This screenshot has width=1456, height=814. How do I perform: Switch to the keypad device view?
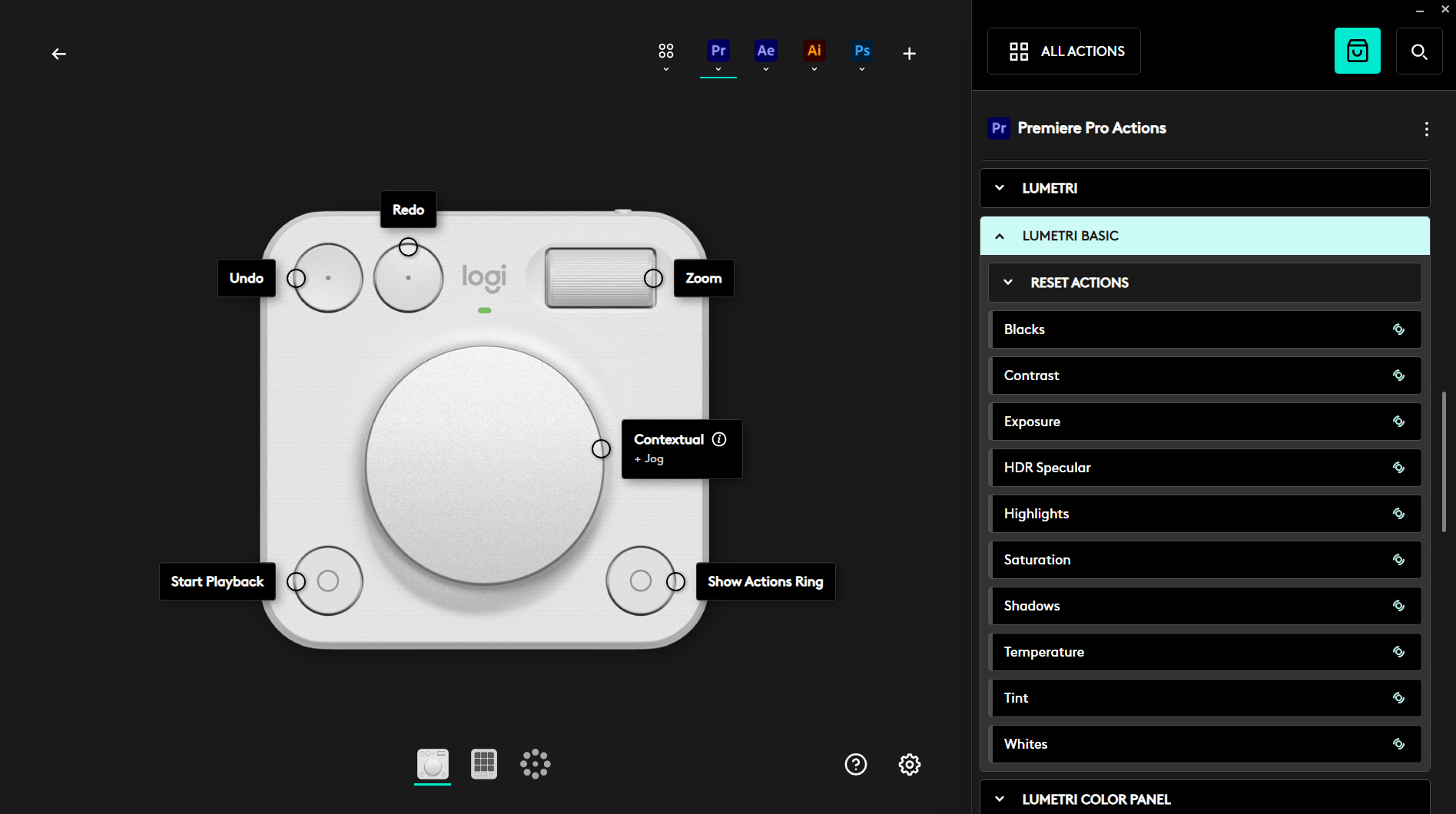[483, 763]
